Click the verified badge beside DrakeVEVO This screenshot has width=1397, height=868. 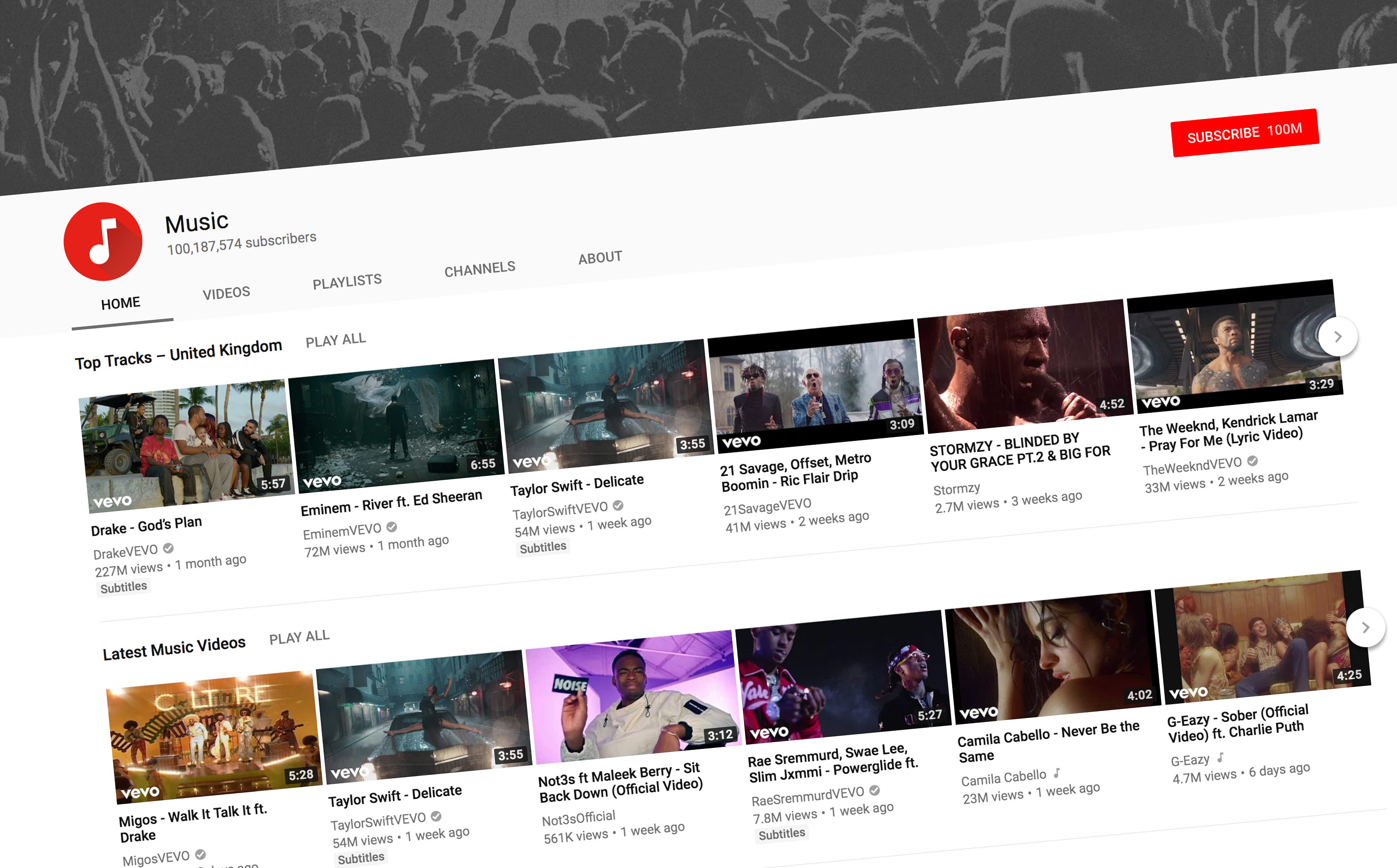coord(168,548)
